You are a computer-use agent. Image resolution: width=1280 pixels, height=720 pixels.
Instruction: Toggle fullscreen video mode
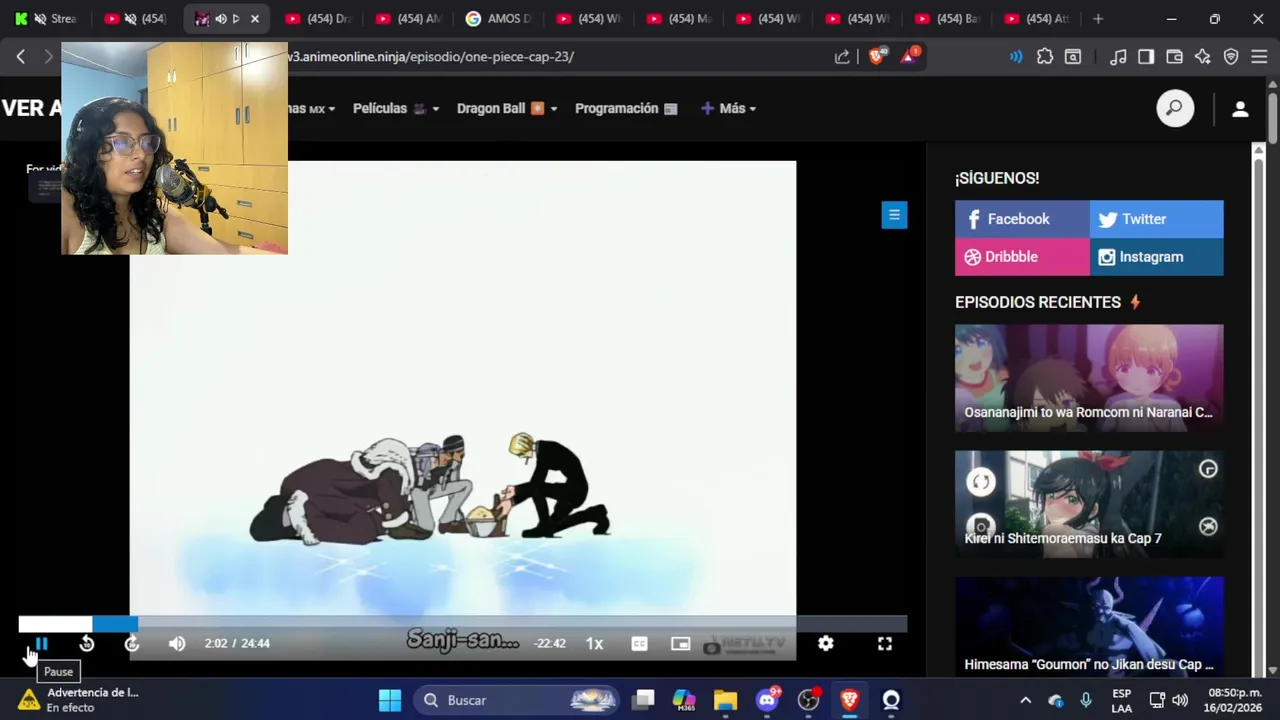click(885, 644)
